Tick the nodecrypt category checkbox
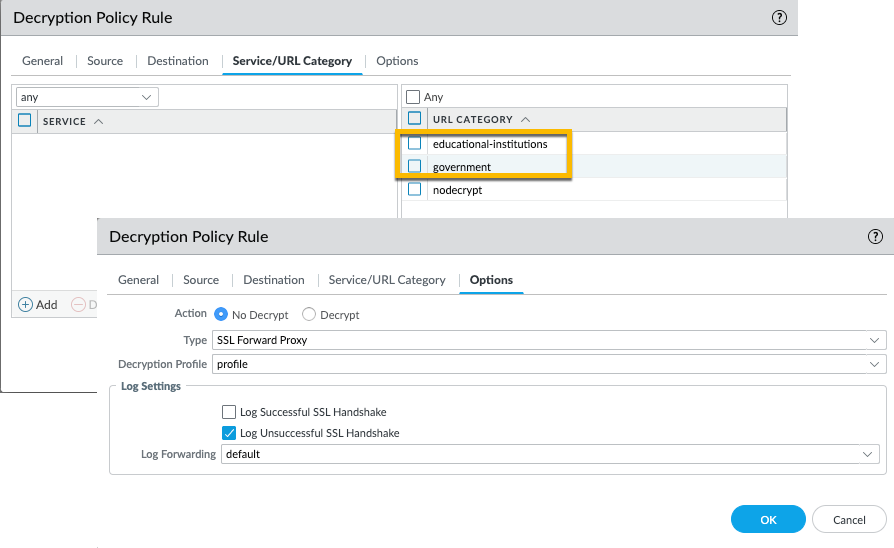The image size is (894, 548). pyautogui.click(x=415, y=189)
